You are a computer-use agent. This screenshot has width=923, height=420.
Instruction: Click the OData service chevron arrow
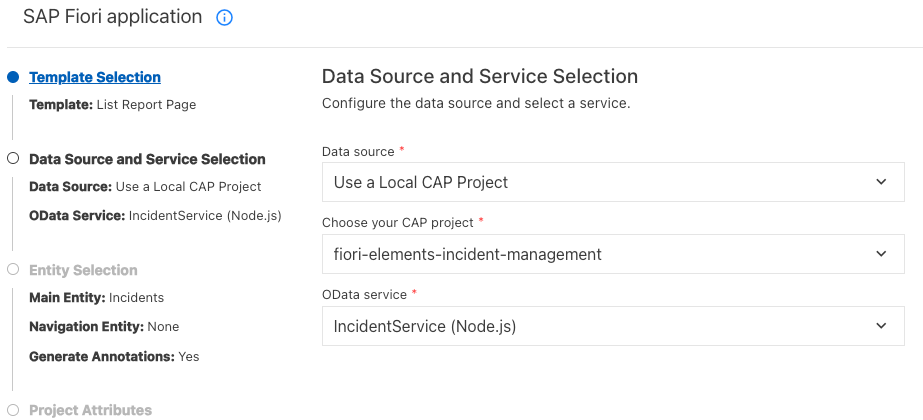point(881,326)
